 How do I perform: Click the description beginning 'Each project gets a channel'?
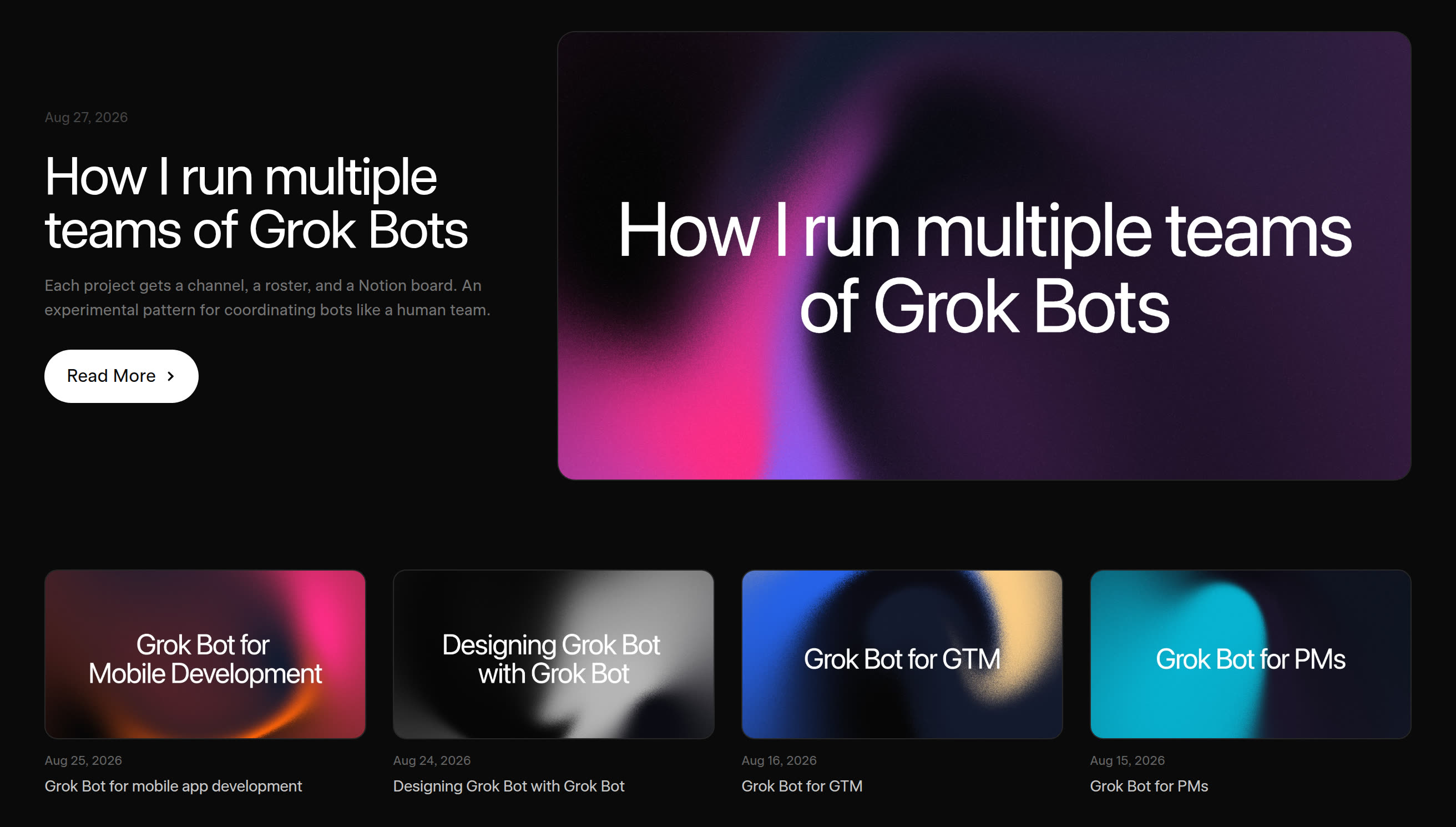coord(267,297)
